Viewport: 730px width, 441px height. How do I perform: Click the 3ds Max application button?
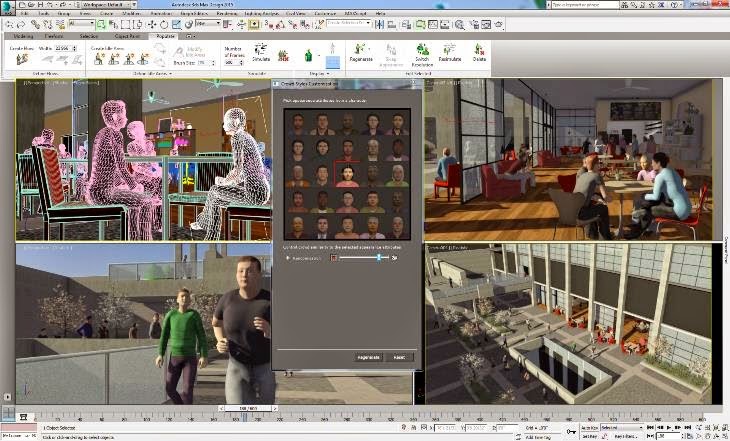(x=7, y=6)
